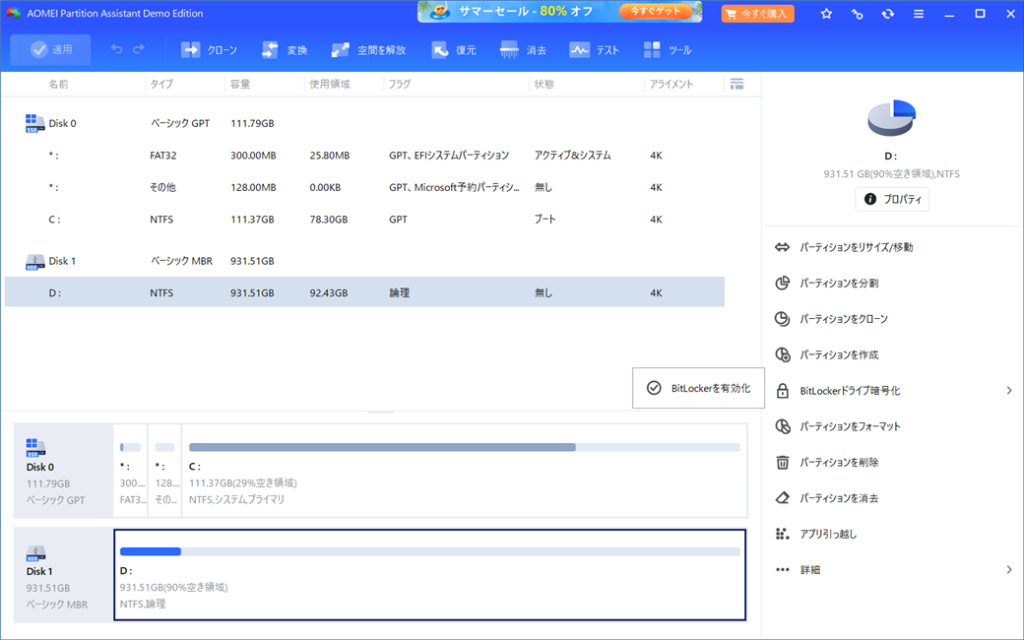This screenshot has width=1024, height=640.
Task: Open the 空間を解放 toolbar item
Action: (368, 50)
